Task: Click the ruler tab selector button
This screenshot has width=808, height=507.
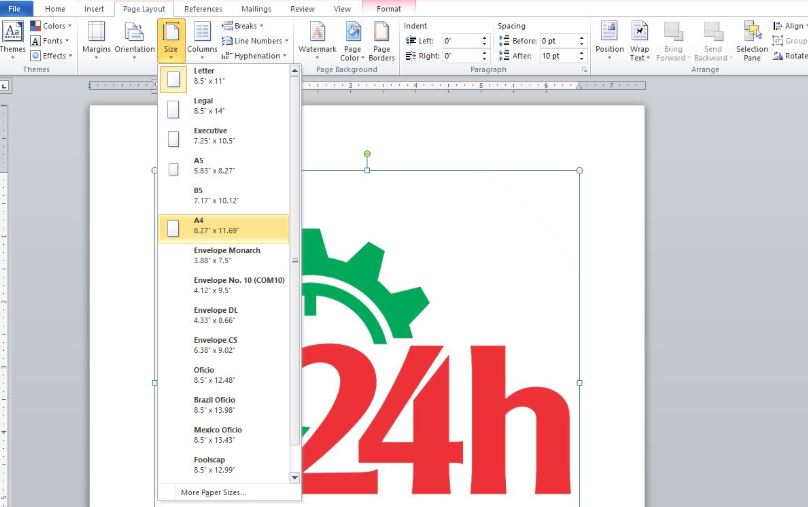Action: tap(4, 86)
